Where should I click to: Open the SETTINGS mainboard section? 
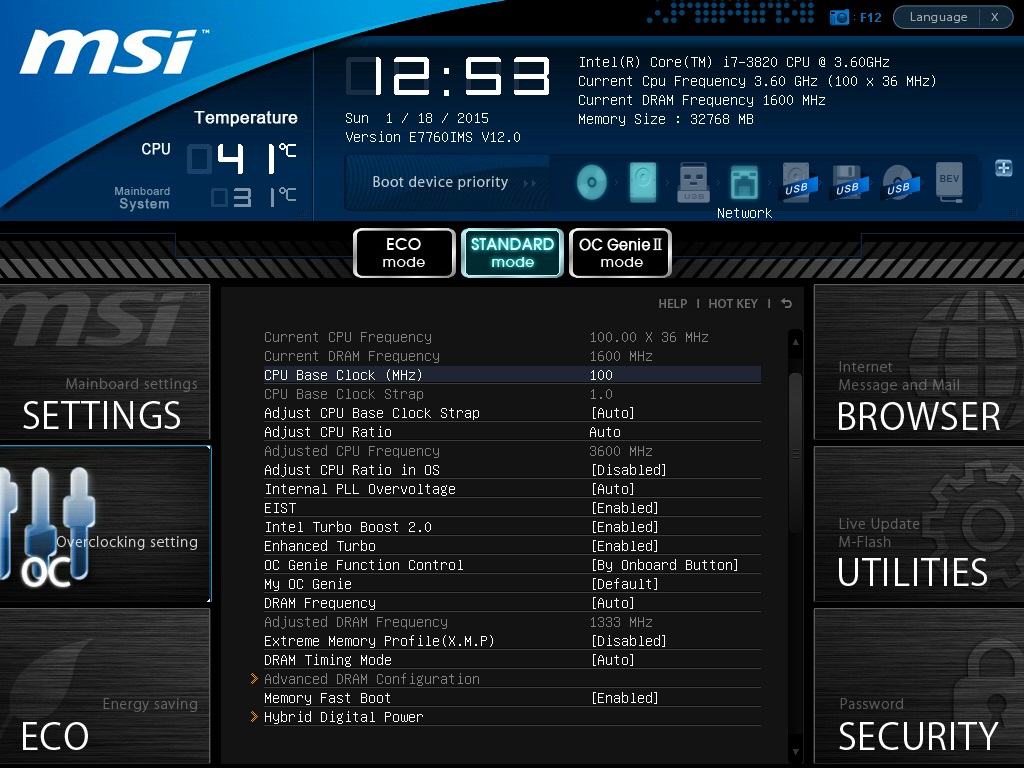click(104, 362)
